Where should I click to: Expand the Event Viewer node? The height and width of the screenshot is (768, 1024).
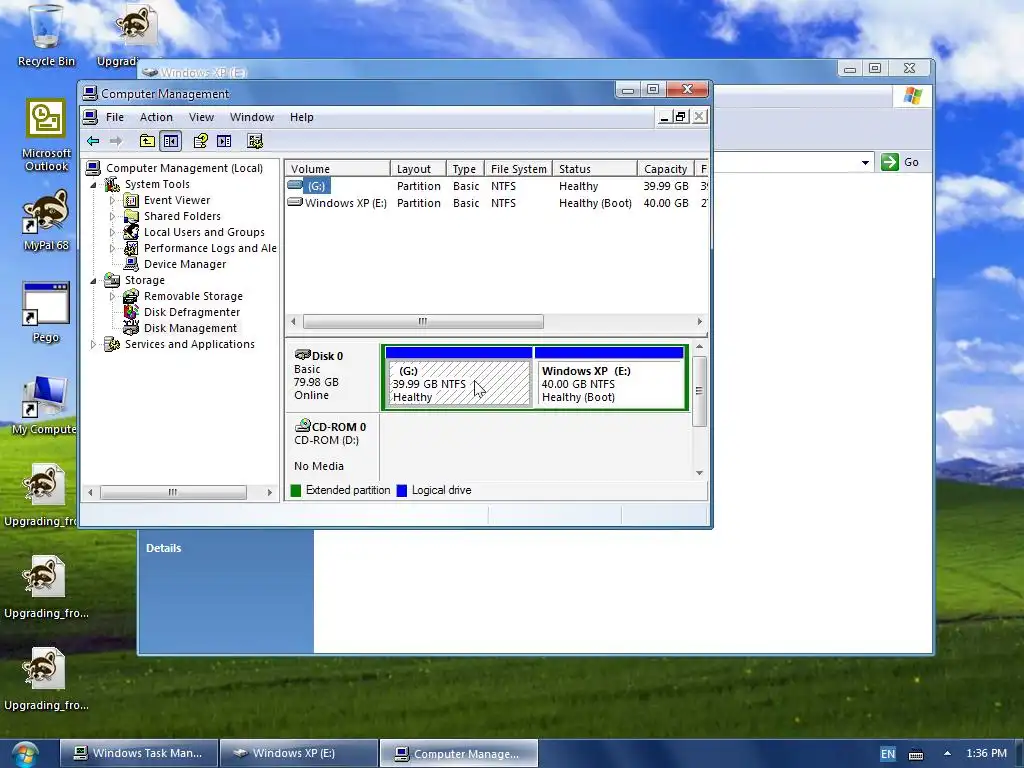coord(112,200)
